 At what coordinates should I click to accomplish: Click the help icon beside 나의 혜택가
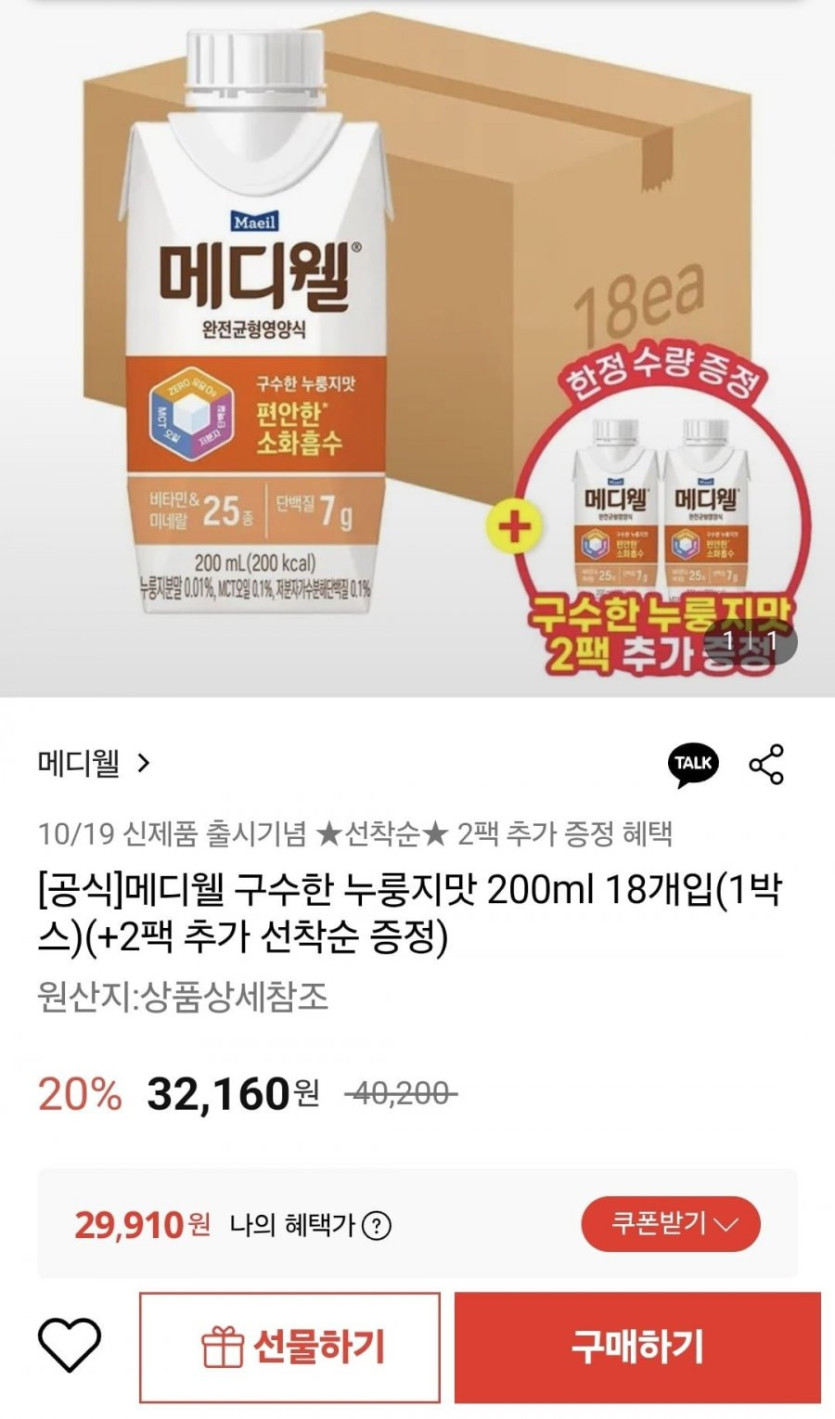(x=376, y=1225)
